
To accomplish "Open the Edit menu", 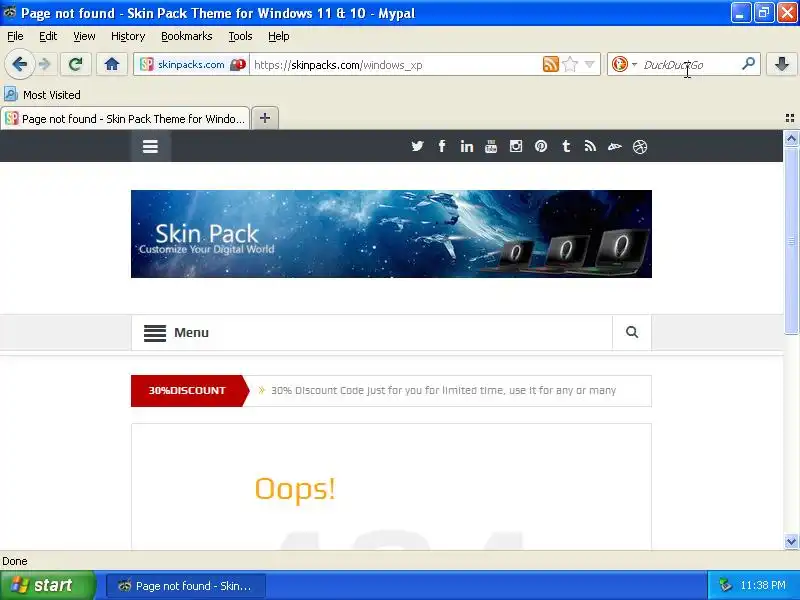I will click(48, 36).
